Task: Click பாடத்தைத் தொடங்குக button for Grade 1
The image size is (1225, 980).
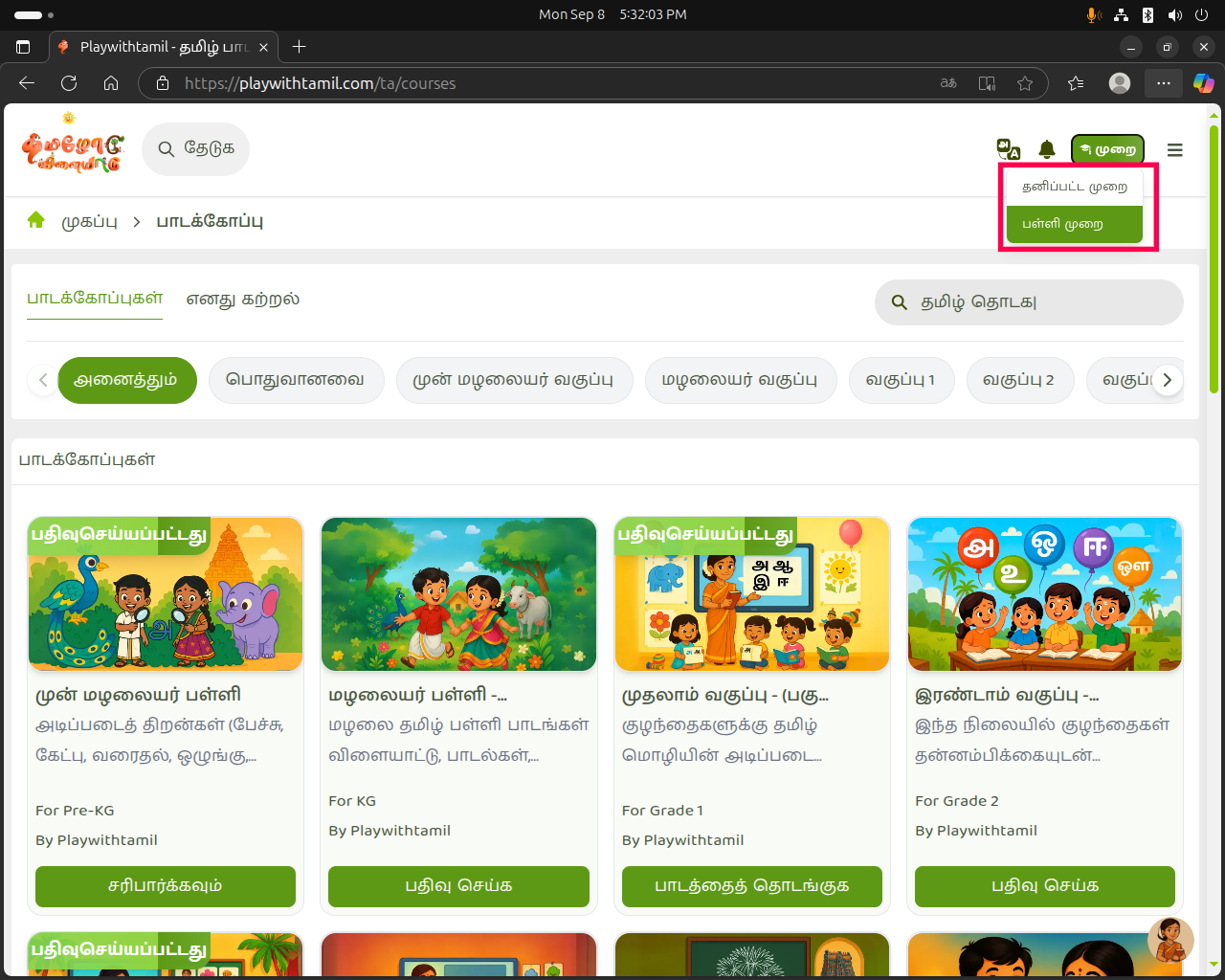Action: coord(751,886)
